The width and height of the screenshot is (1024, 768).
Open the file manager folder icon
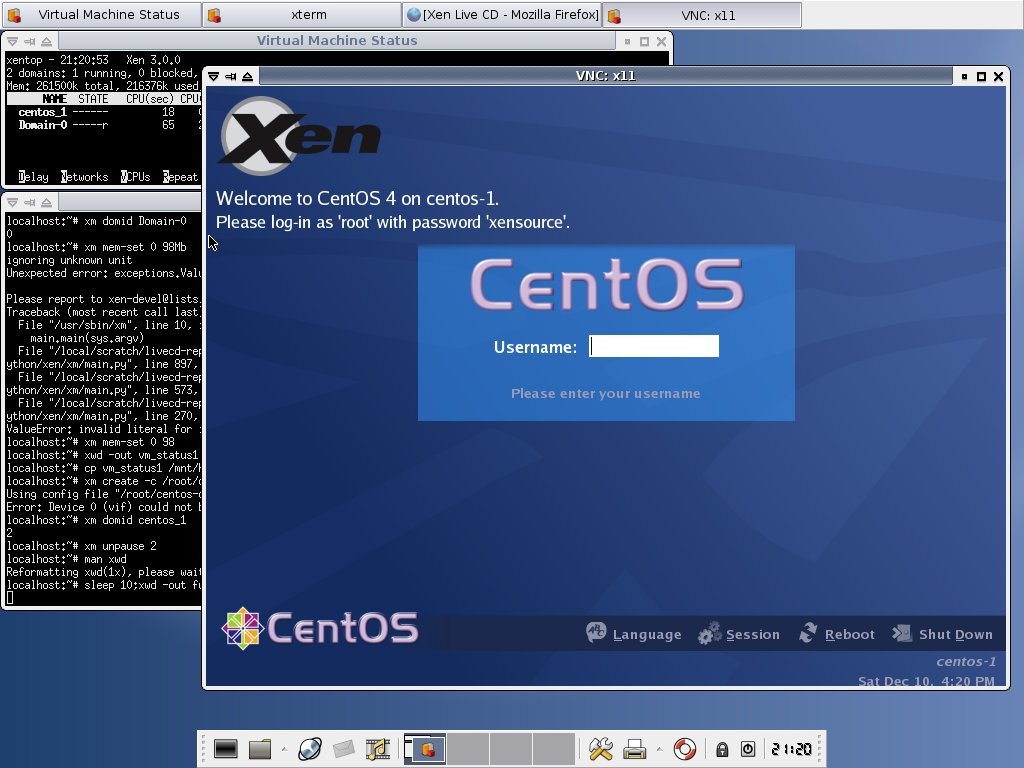pyautogui.click(x=261, y=748)
